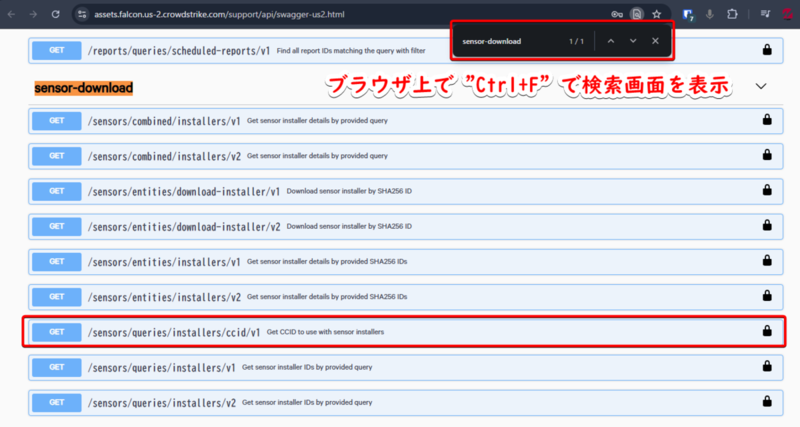Click lock icon for combined/installers/v1
This screenshot has width=800, height=427.
pyautogui.click(x=767, y=119)
